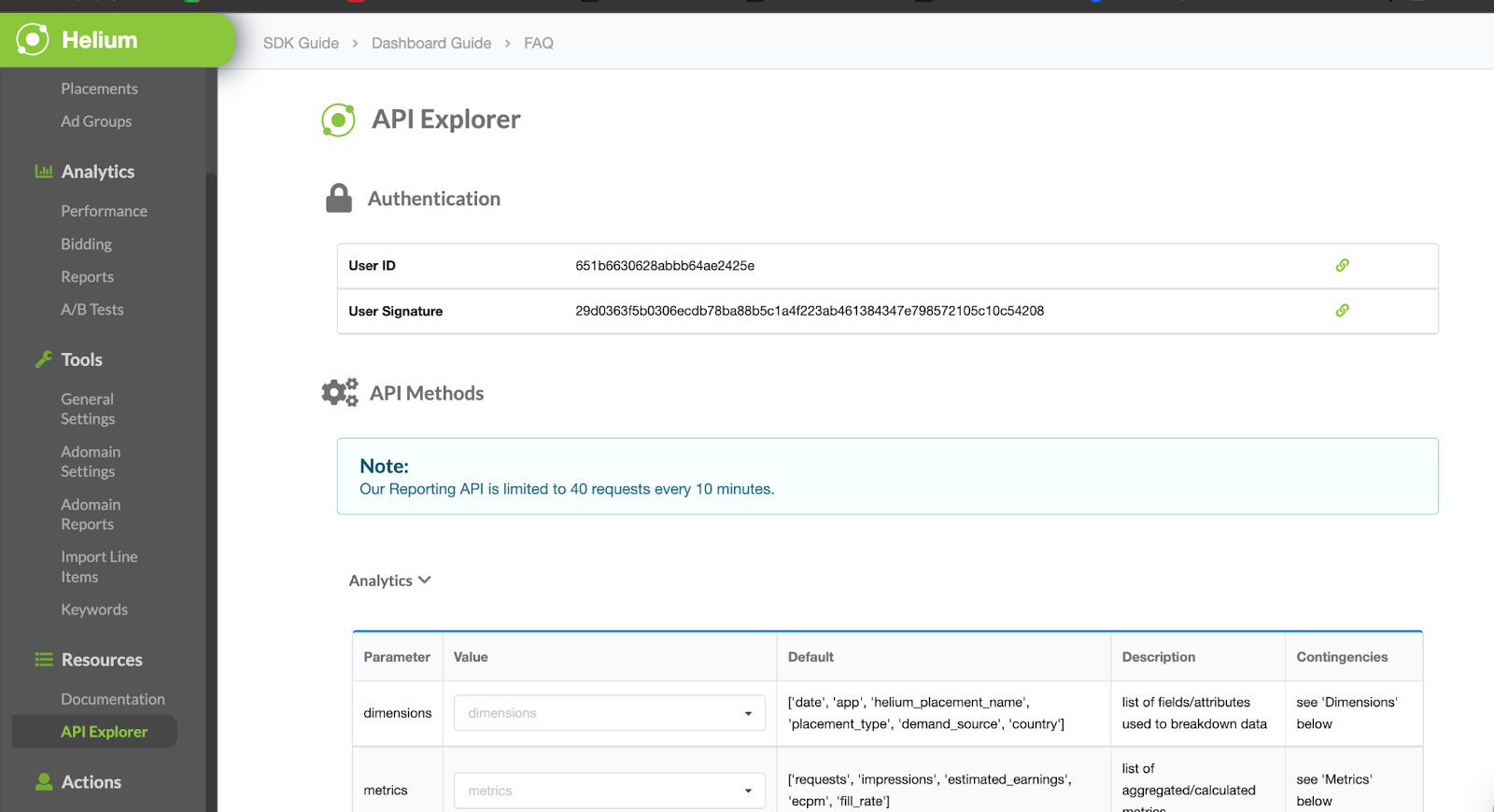Click the 'dimensions' parameter cell

398,713
